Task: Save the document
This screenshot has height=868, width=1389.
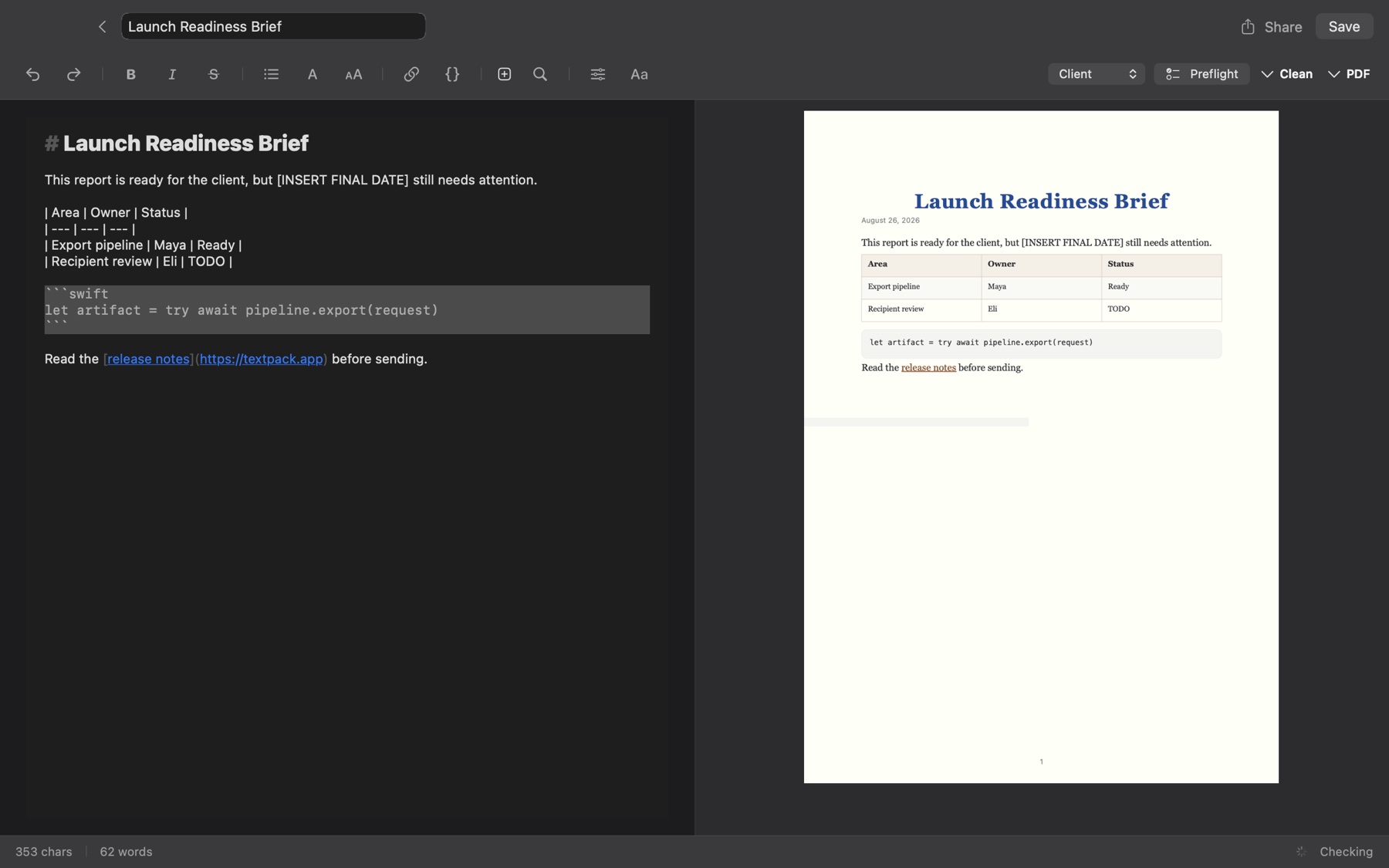Action: coord(1344,27)
